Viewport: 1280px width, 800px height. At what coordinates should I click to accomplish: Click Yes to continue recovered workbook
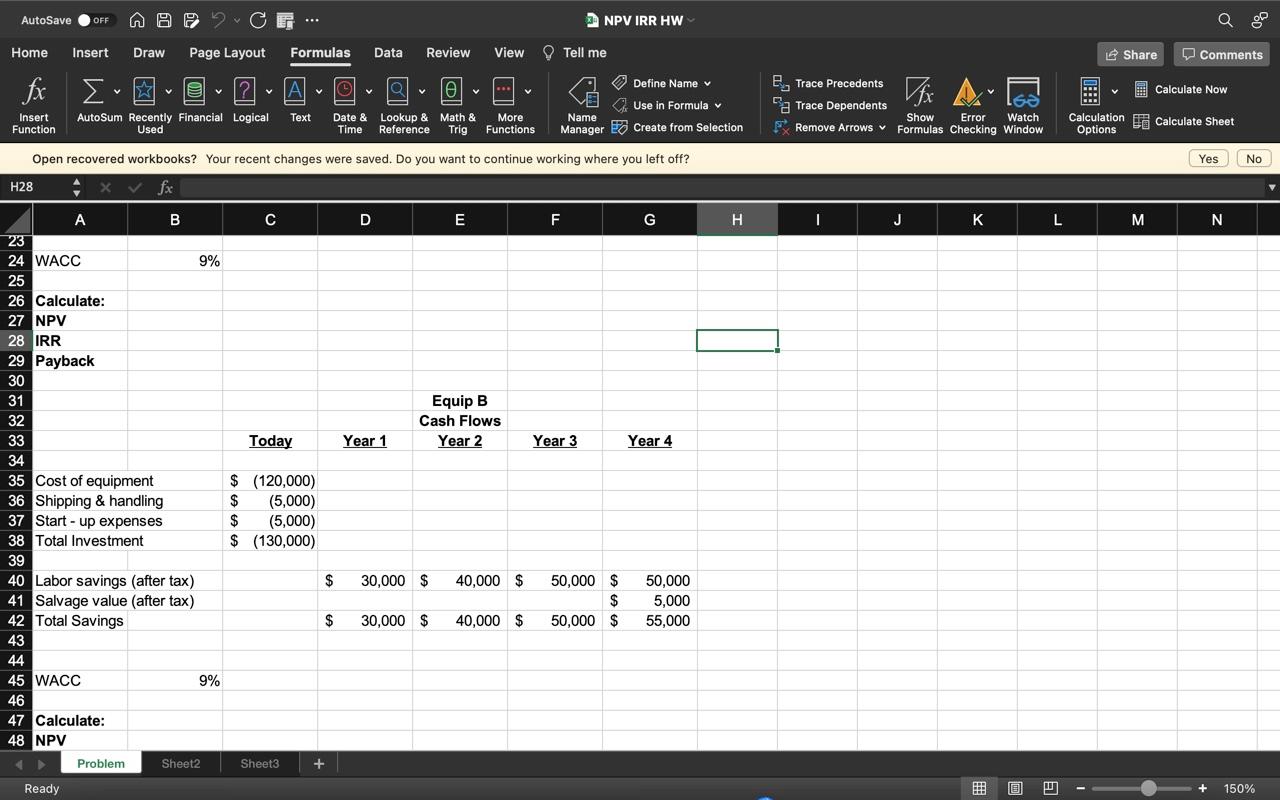(1207, 158)
